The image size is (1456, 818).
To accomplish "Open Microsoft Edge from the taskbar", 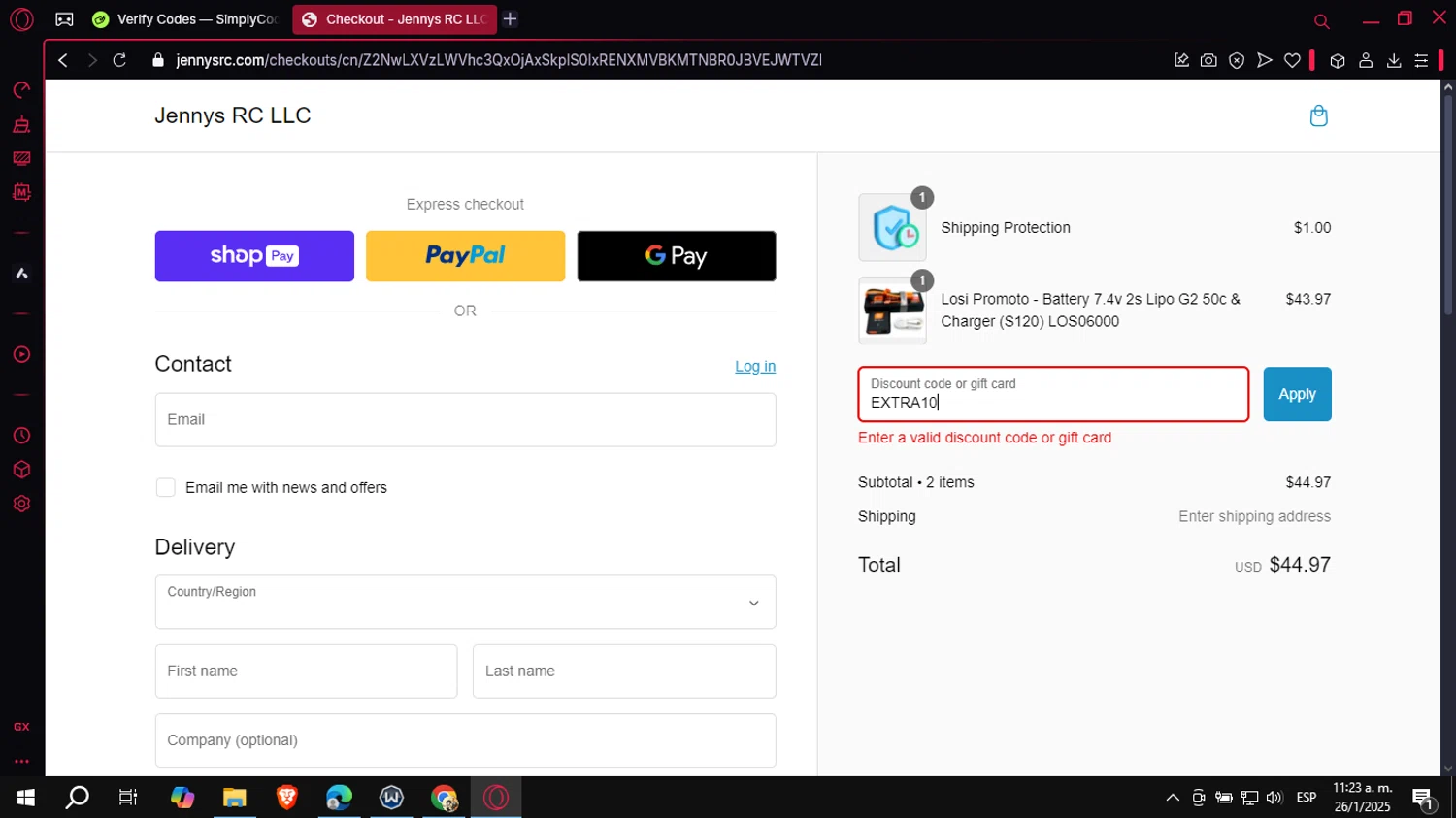I will (x=339, y=798).
